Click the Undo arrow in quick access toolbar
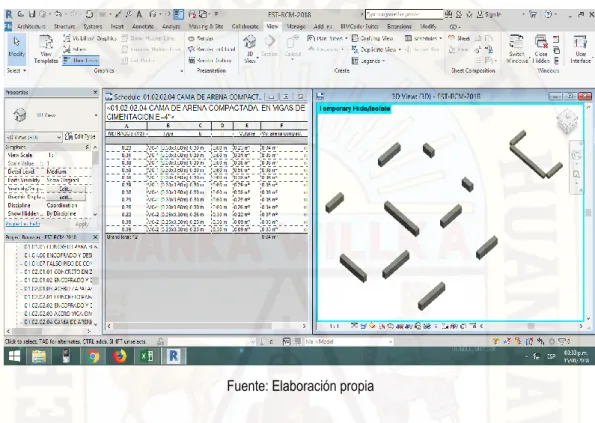 coord(58,14)
